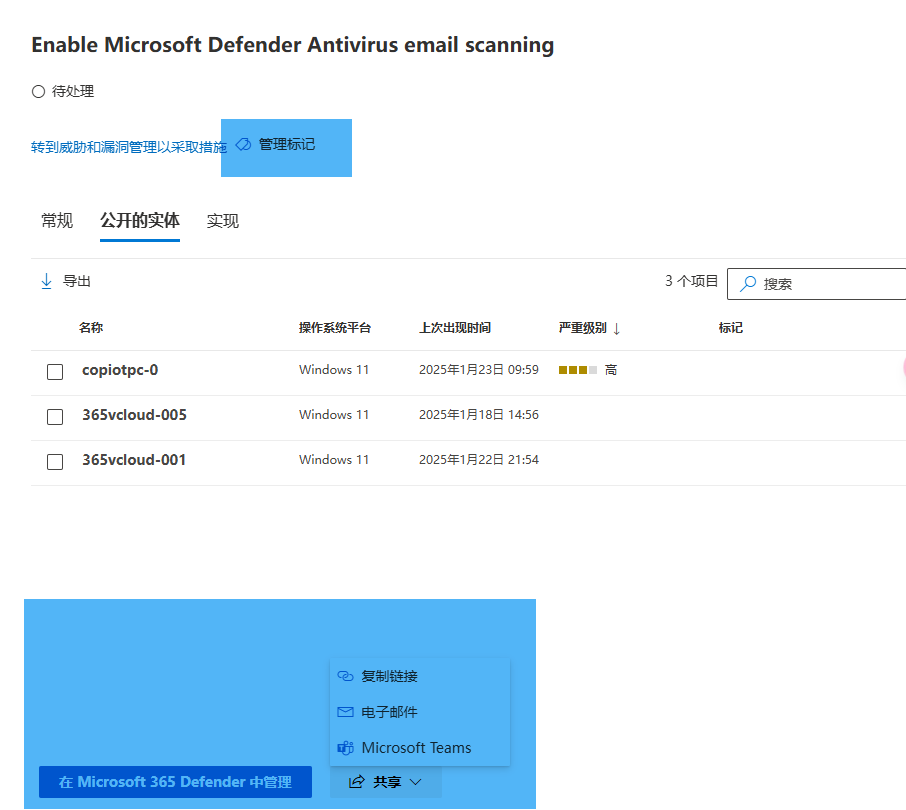Open device name 365vcloud-001
Image resolution: width=906 pixels, height=810 pixels.
(134, 460)
